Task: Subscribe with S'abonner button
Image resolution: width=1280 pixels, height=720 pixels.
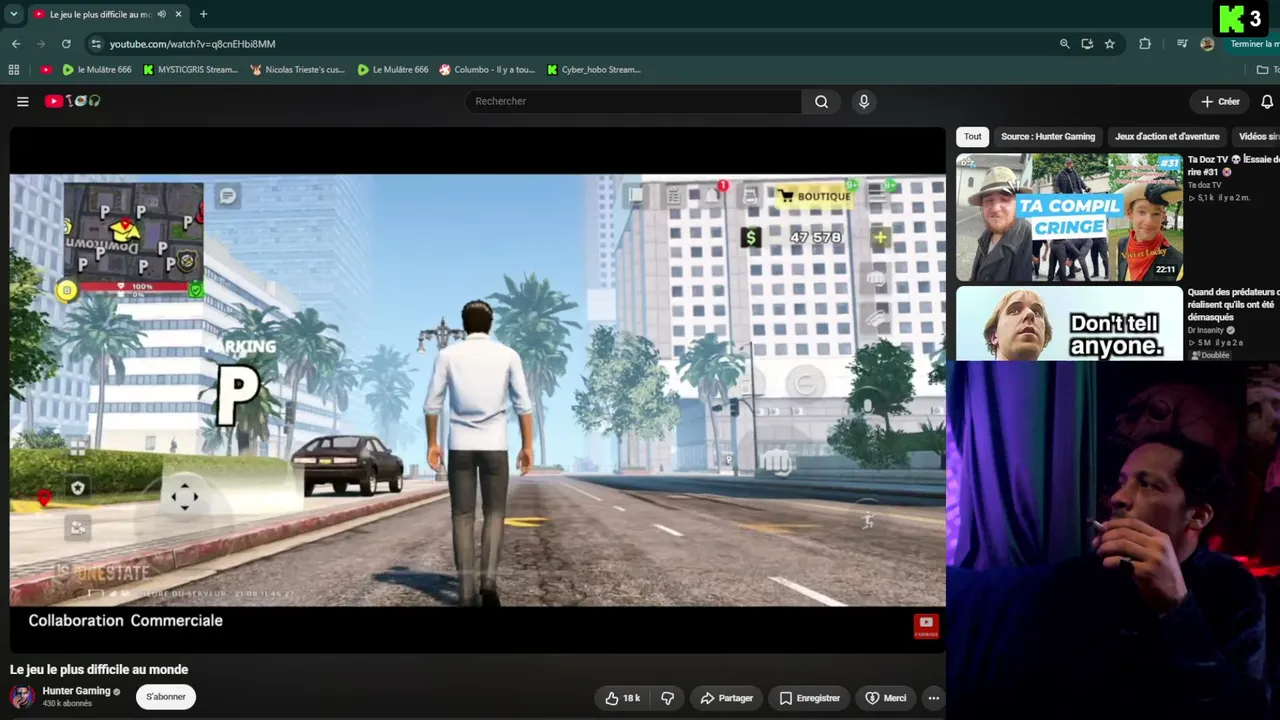Action: [166, 697]
